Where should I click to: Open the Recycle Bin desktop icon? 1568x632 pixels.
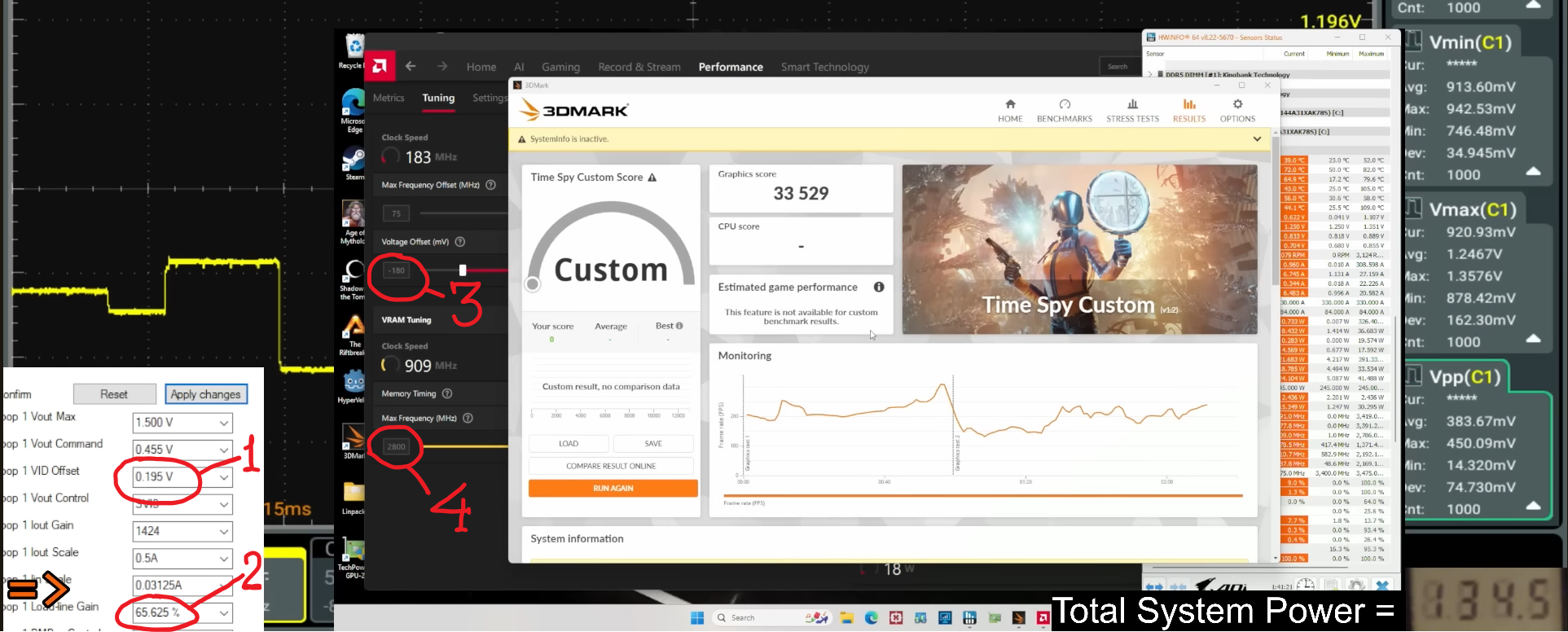point(353,51)
